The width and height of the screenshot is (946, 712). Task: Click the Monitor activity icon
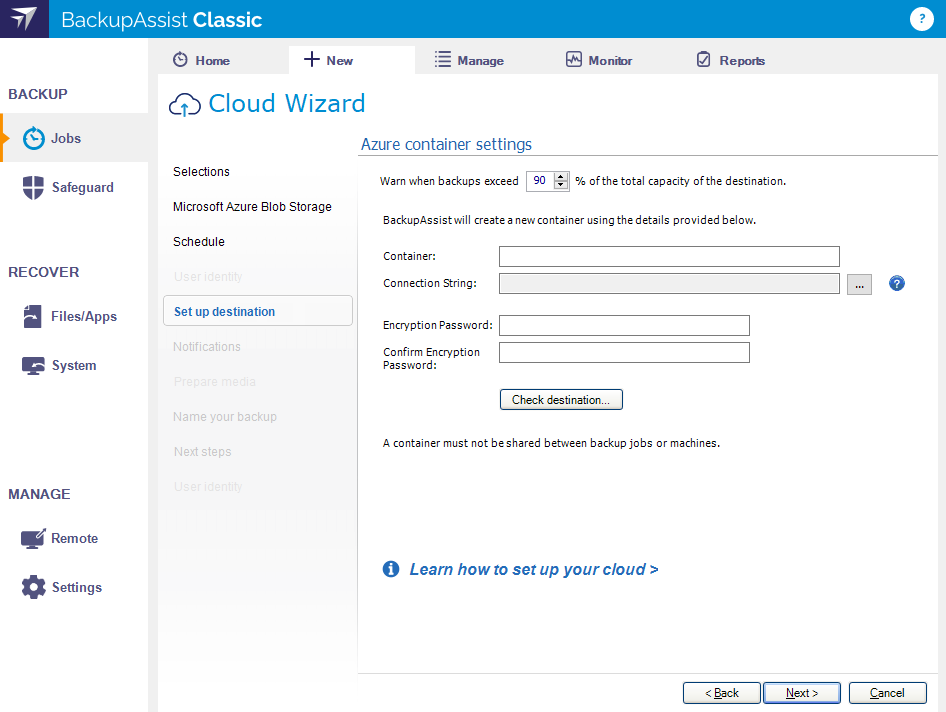click(574, 59)
